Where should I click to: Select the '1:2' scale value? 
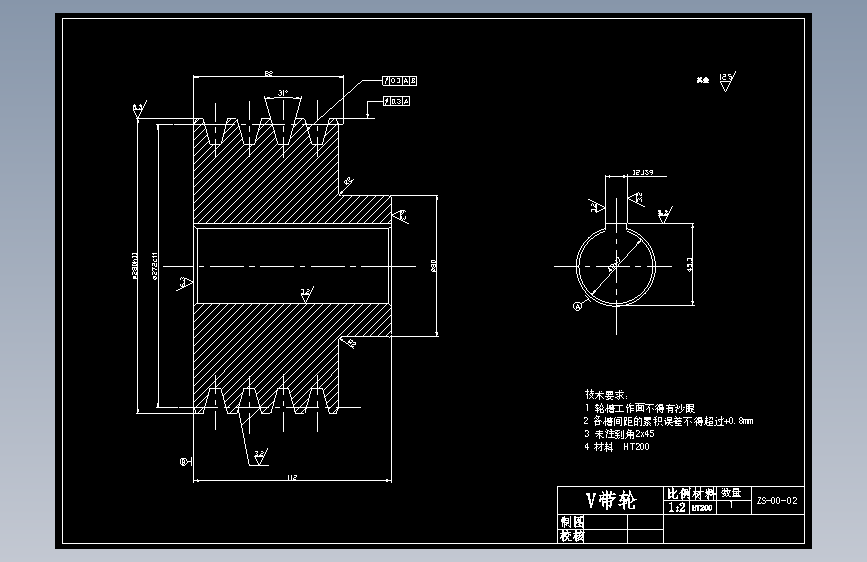pyautogui.click(x=676, y=507)
